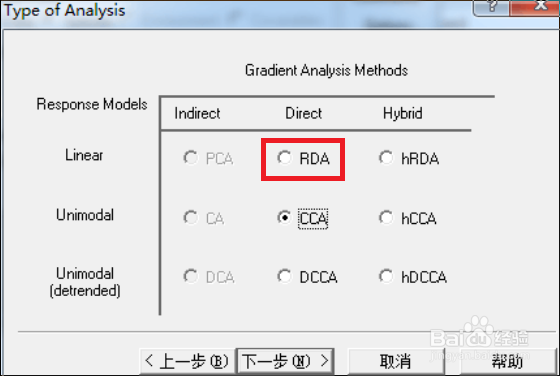Open help via the 帮助 button
The image size is (560, 376).
508,361
